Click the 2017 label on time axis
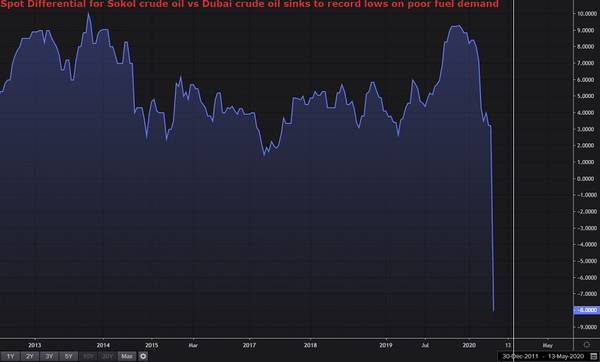The image size is (600, 362). (x=249, y=345)
